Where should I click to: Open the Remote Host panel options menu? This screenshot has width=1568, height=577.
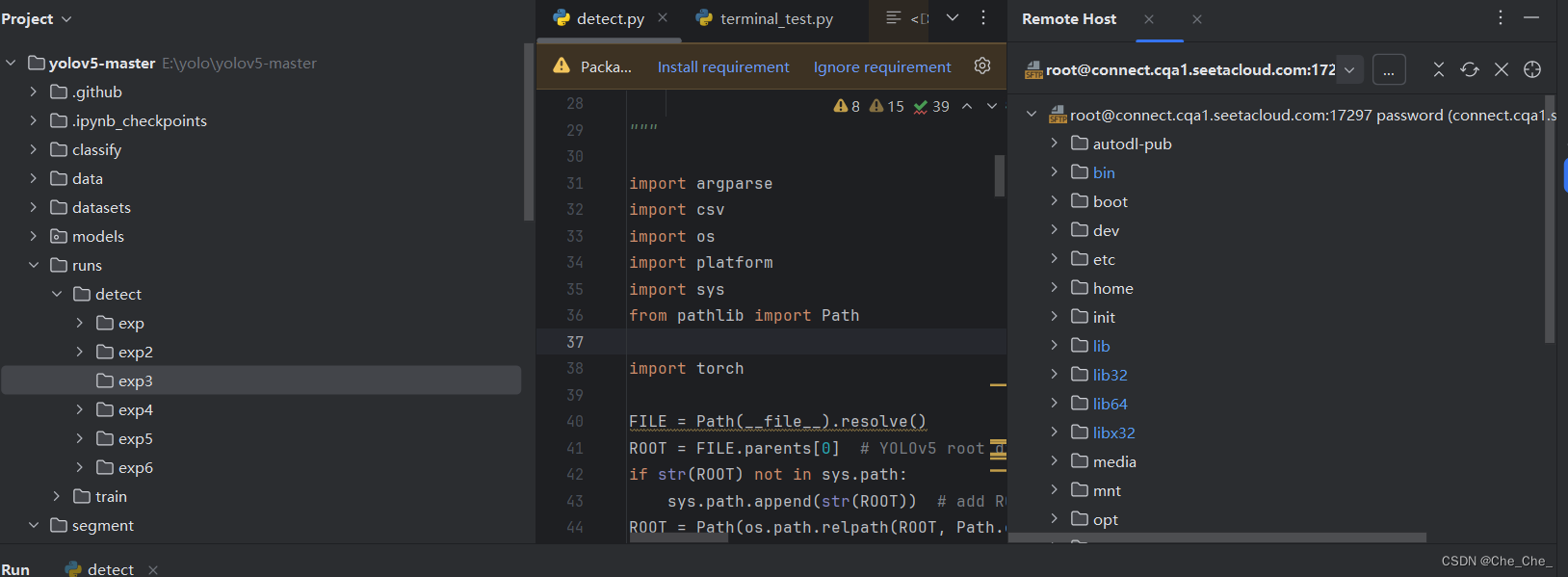pyautogui.click(x=1500, y=18)
